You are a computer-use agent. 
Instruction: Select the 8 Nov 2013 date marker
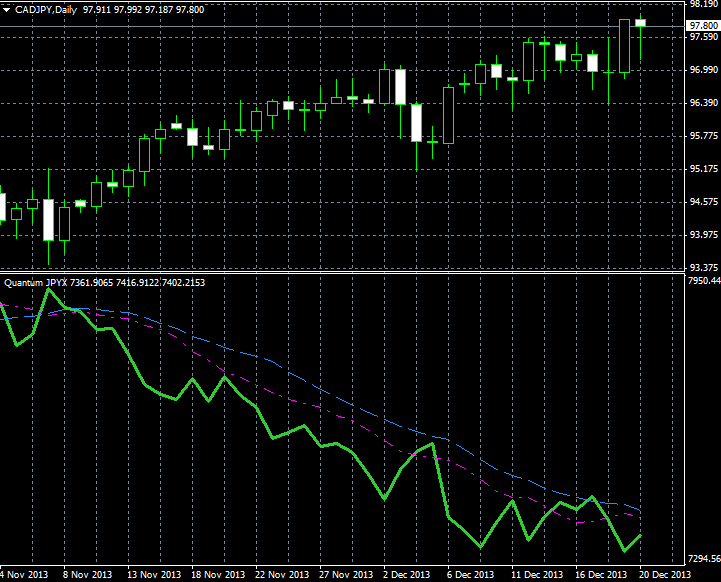[x=87, y=575]
